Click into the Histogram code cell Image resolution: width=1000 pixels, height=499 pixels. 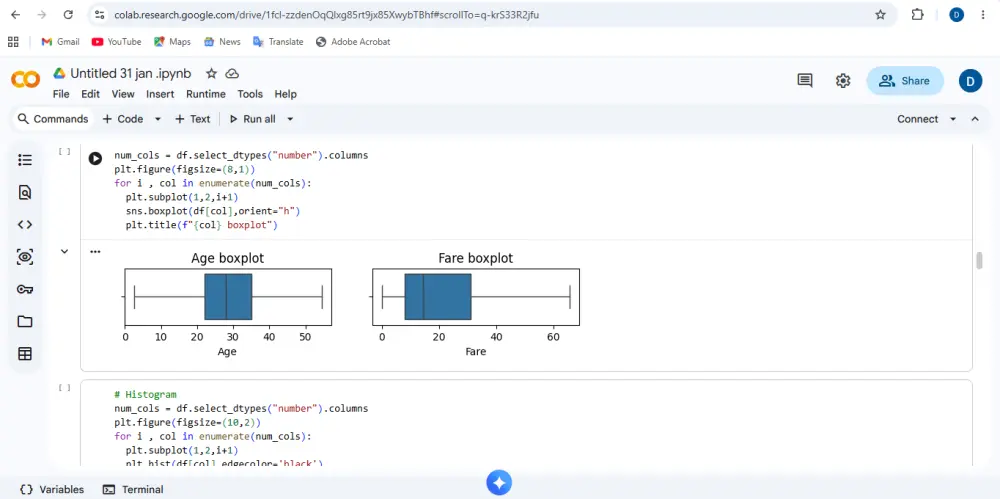(526, 422)
